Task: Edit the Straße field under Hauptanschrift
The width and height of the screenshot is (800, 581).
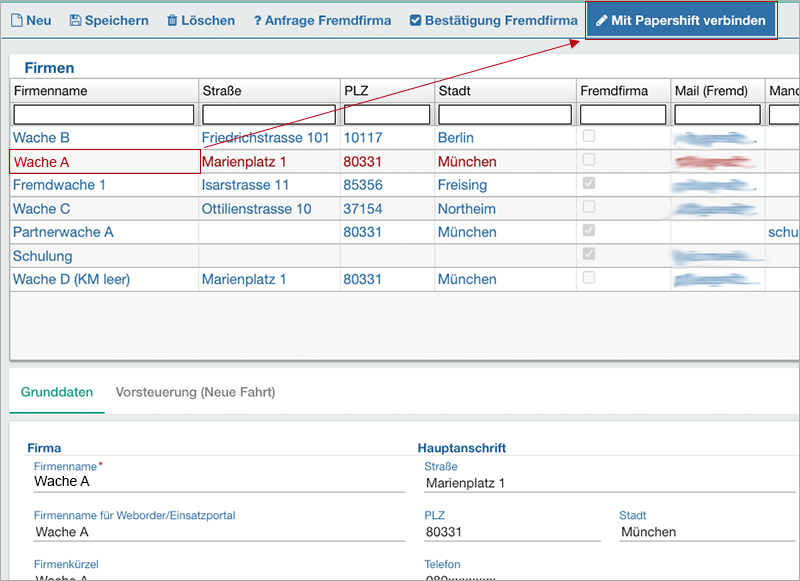Action: (609, 483)
